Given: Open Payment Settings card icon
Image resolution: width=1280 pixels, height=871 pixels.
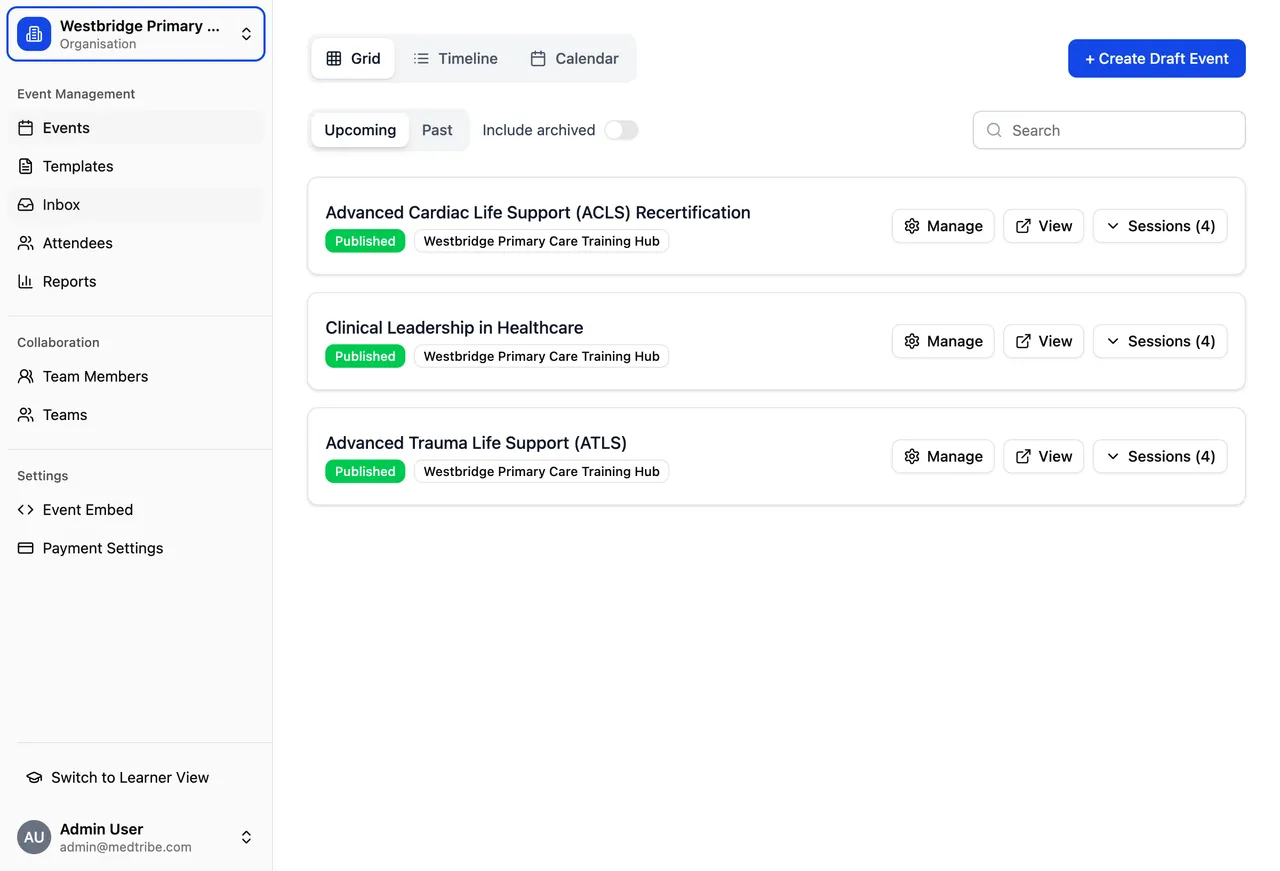Looking at the screenshot, I should [x=26, y=548].
